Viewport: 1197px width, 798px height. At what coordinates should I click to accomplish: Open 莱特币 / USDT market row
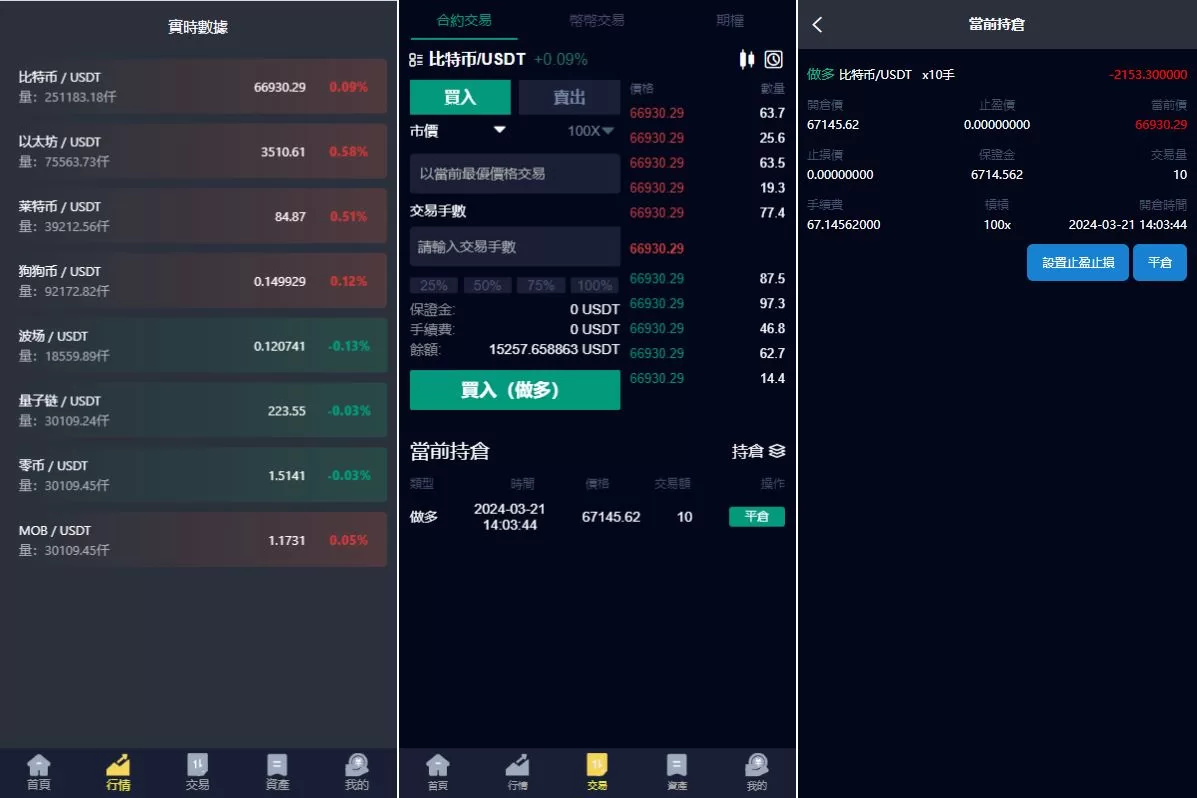[x=198, y=216]
